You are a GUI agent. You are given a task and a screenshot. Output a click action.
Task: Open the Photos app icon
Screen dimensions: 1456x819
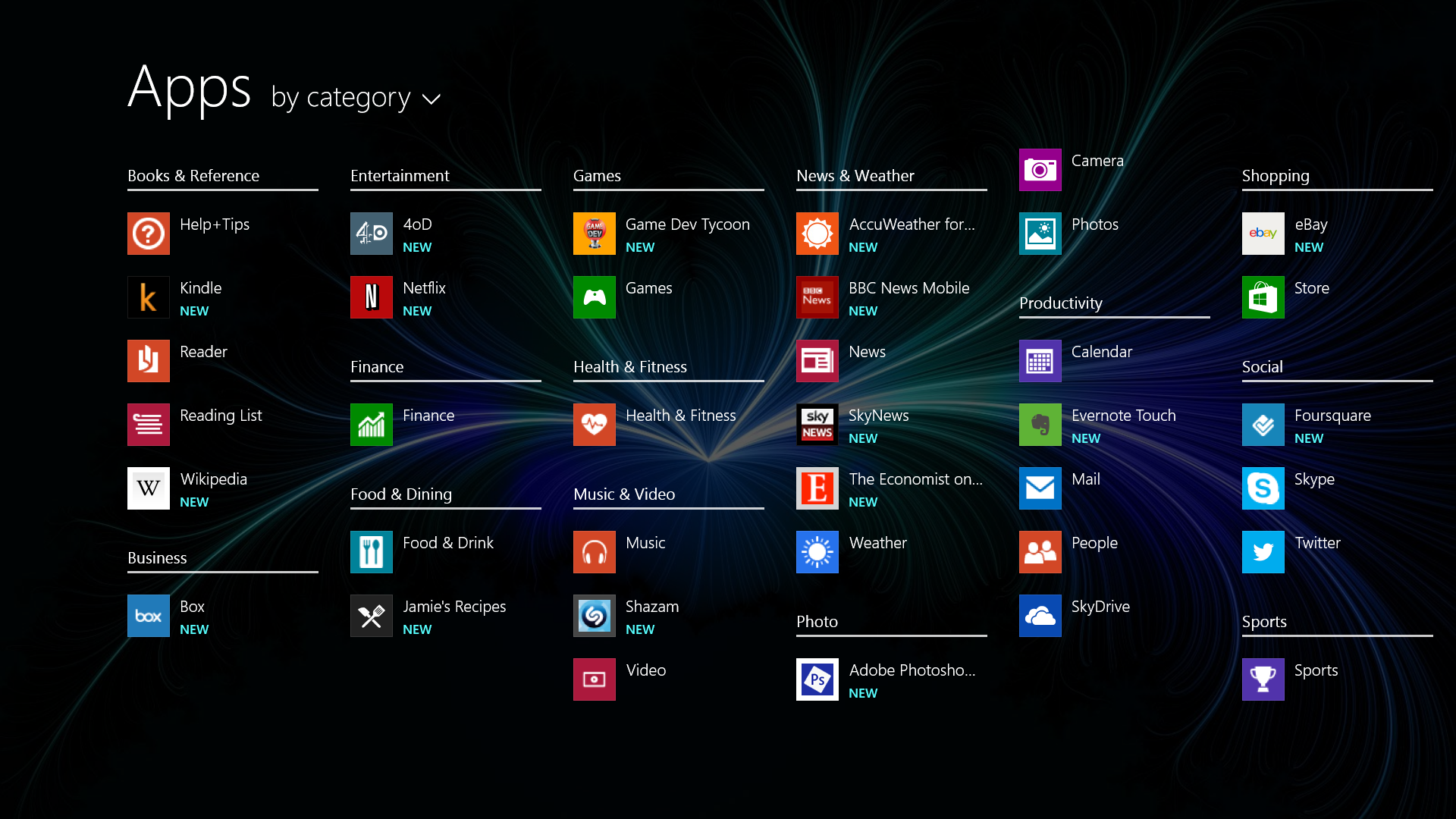coord(1040,234)
